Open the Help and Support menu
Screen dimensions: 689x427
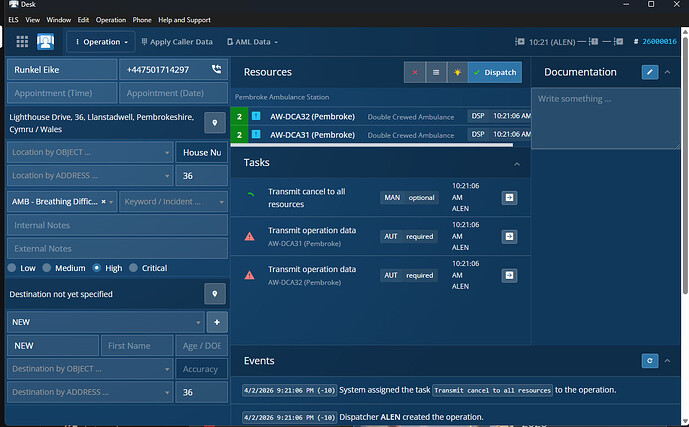tap(184, 19)
